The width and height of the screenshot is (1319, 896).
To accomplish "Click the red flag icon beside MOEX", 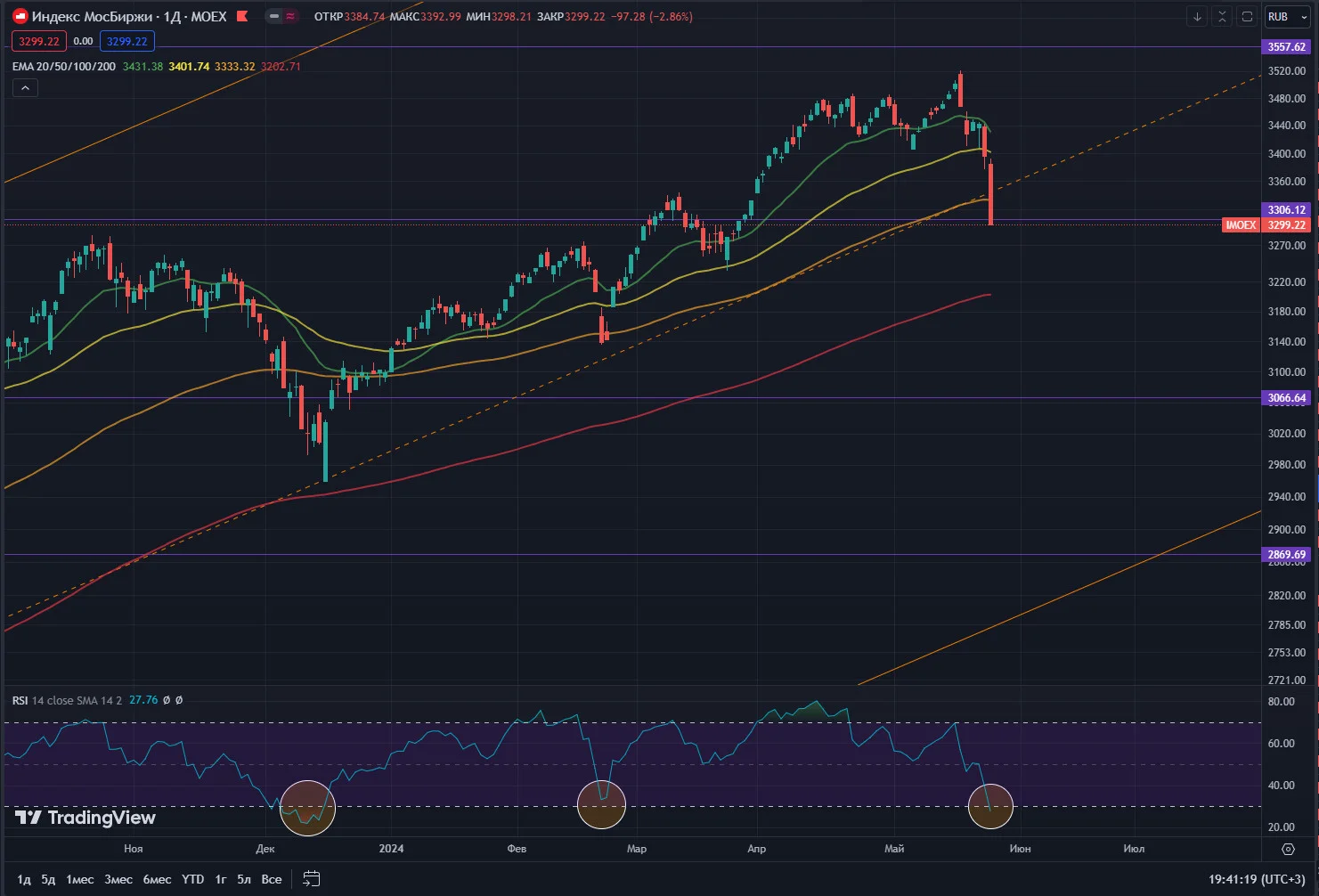I will point(242,16).
